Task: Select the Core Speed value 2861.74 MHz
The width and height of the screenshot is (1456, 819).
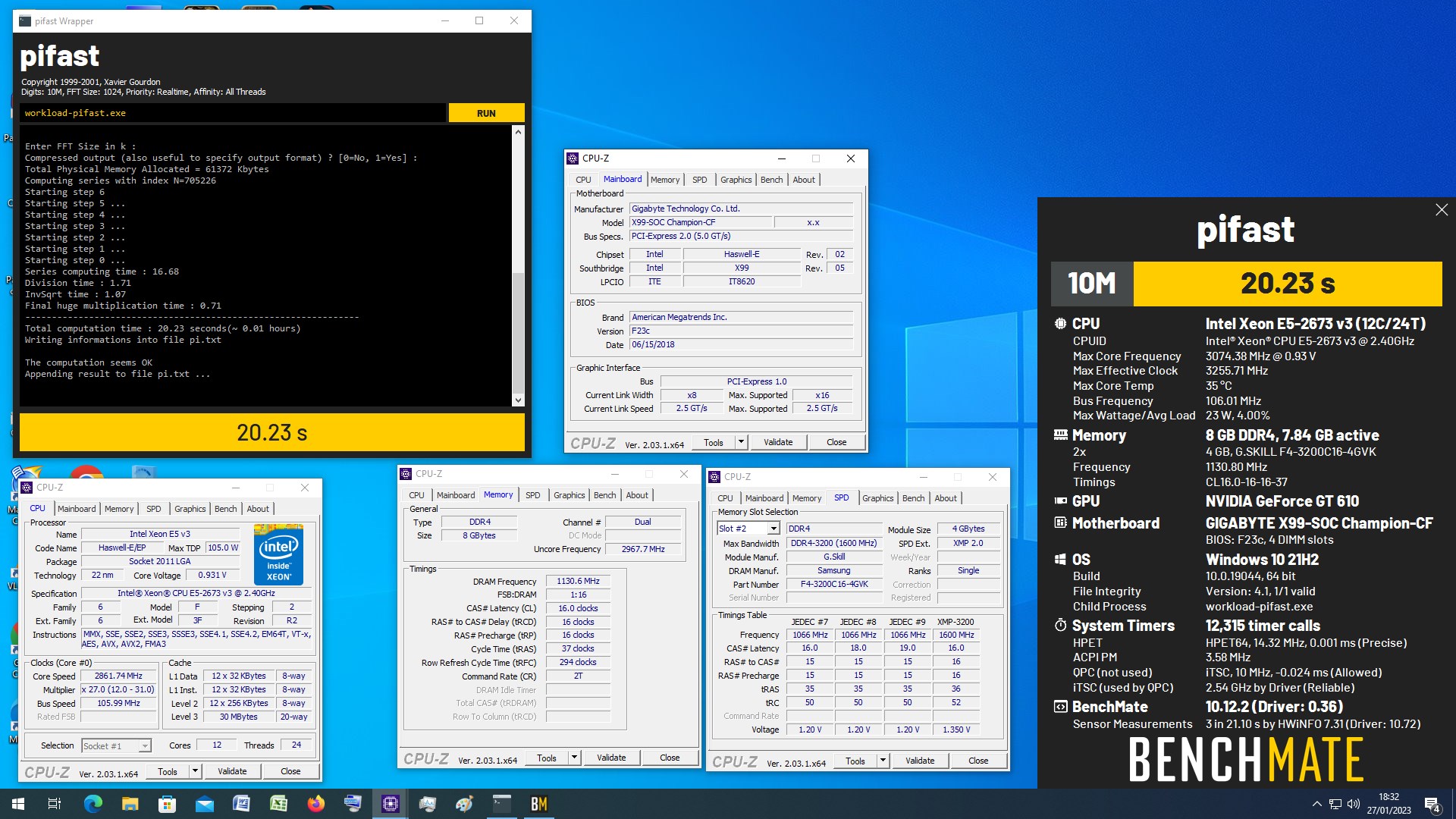Action: point(118,676)
